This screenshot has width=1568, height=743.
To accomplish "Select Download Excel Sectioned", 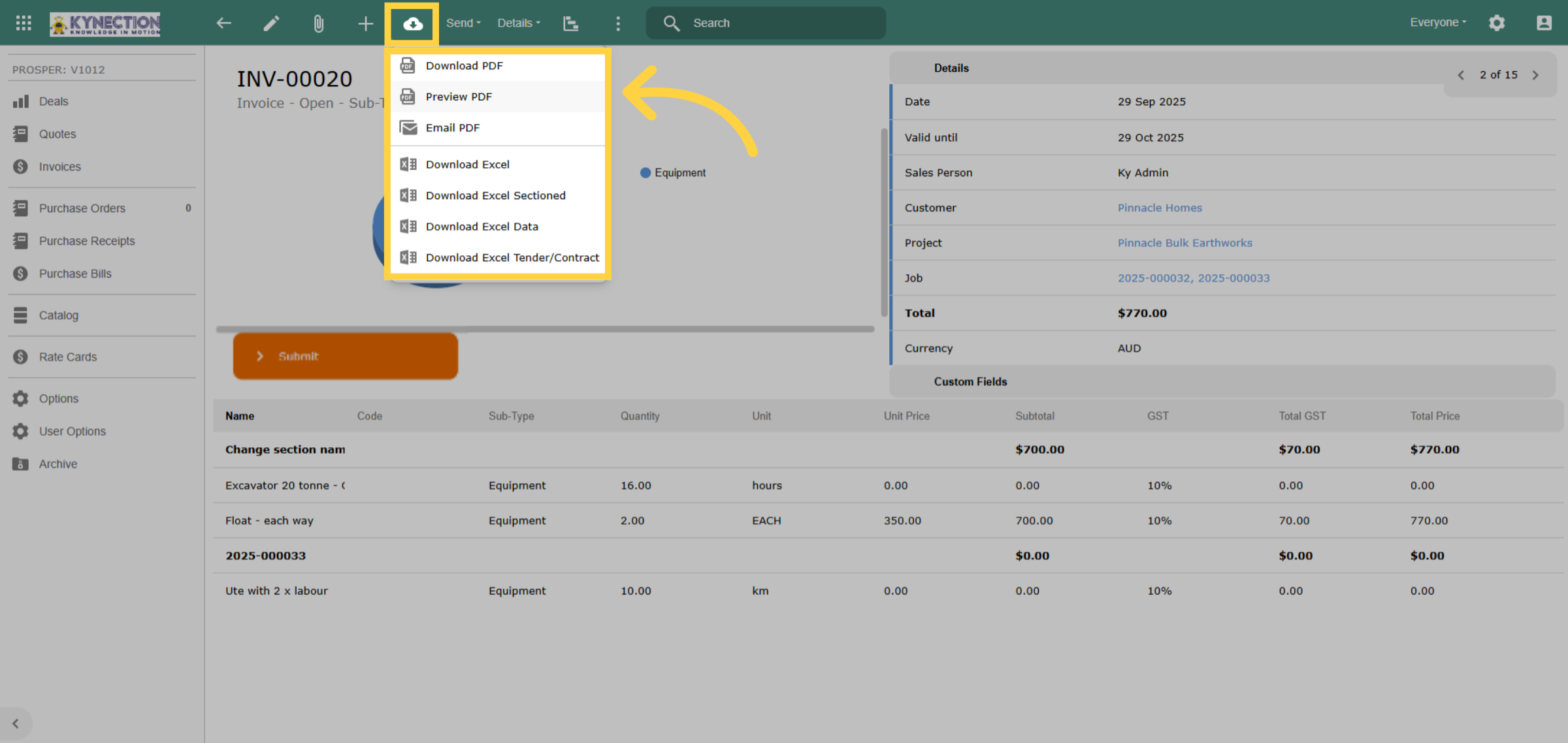I will point(498,195).
